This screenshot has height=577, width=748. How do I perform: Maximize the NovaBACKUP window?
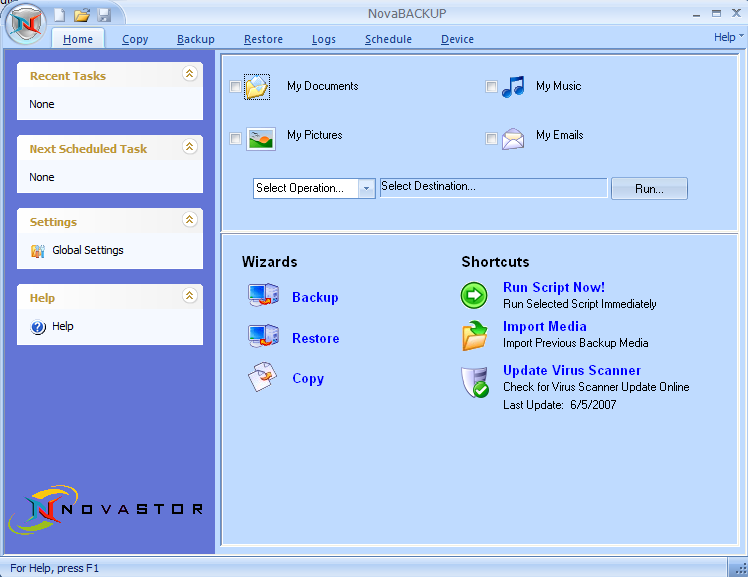(x=717, y=14)
